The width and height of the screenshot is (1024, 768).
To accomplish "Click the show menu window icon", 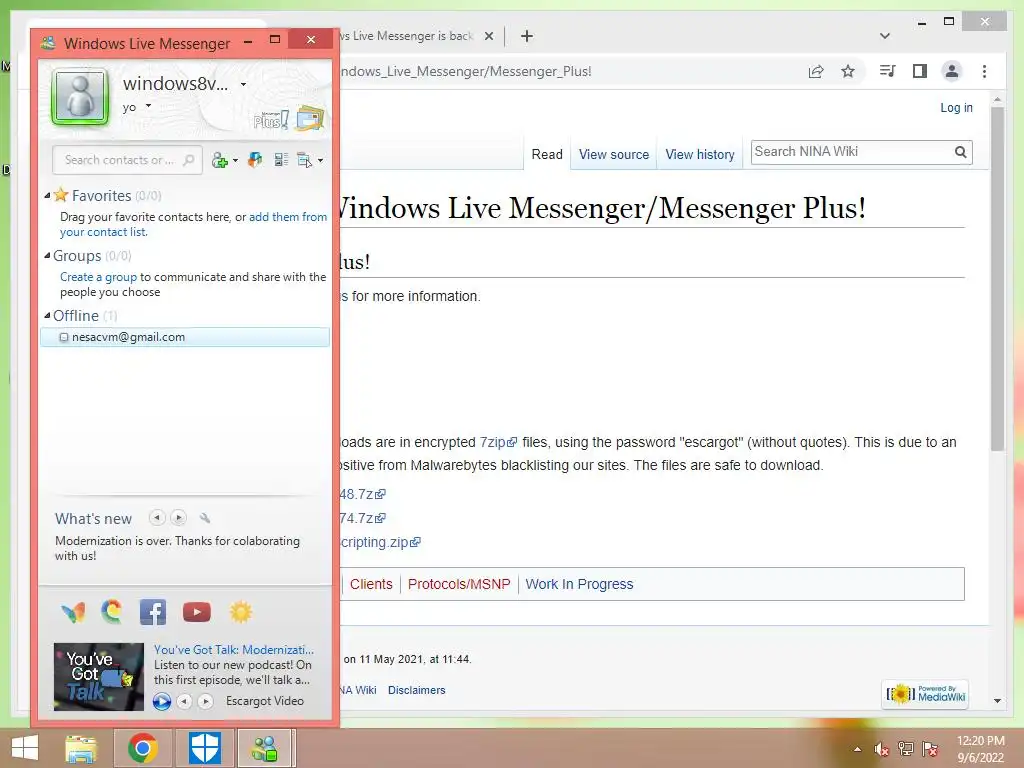I will click(304, 160).
